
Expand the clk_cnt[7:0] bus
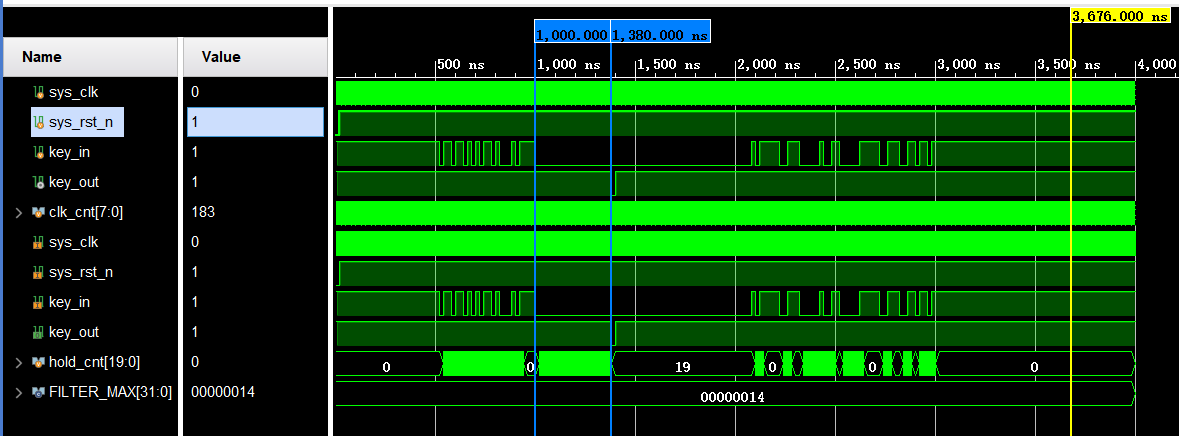(19, 212)
